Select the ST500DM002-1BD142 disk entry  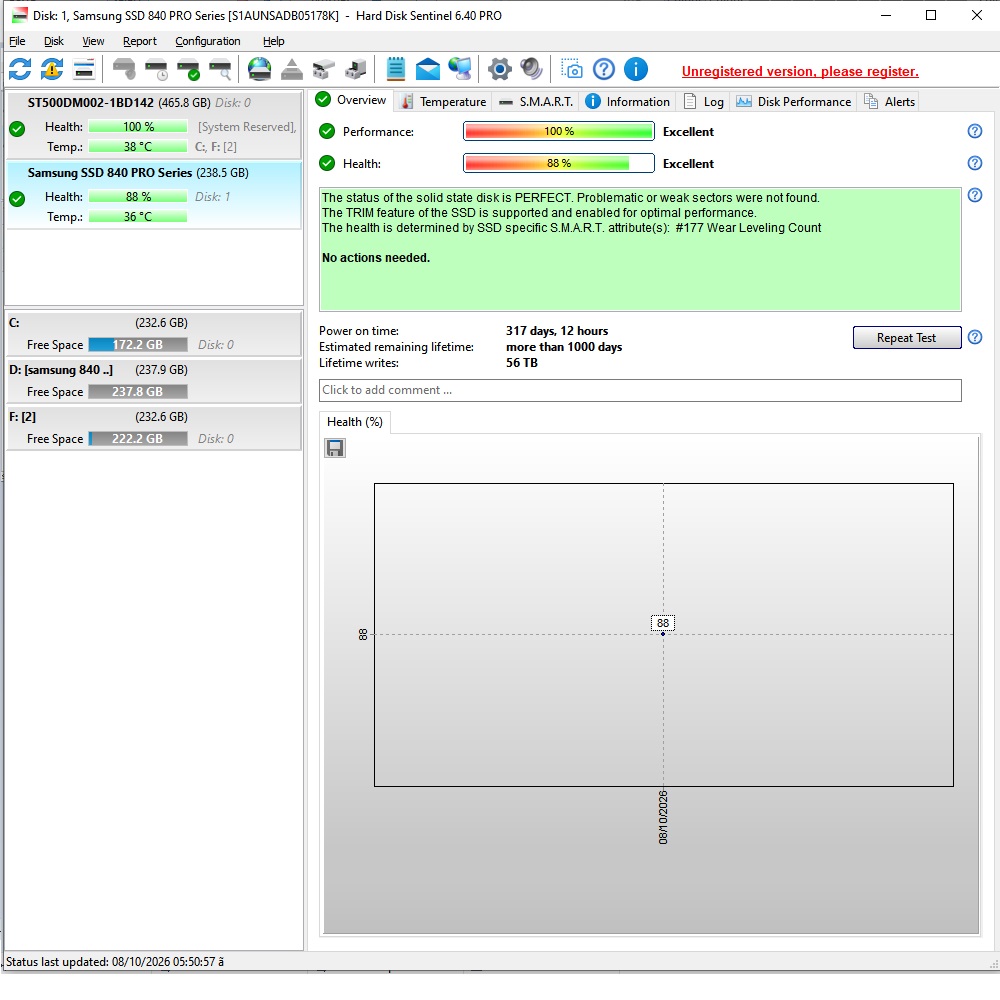154,125
